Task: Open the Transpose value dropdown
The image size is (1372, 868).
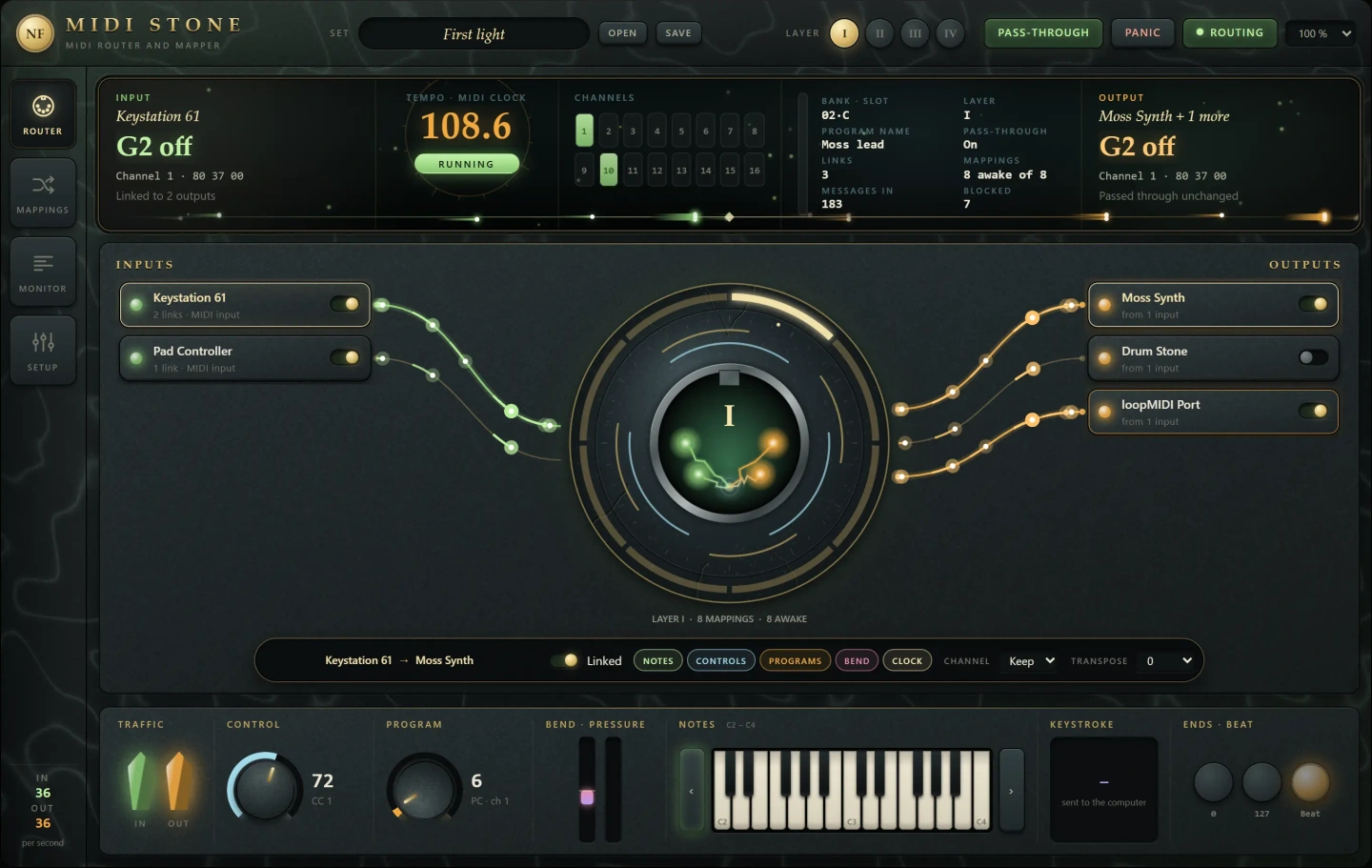Action: point(1167,660)
